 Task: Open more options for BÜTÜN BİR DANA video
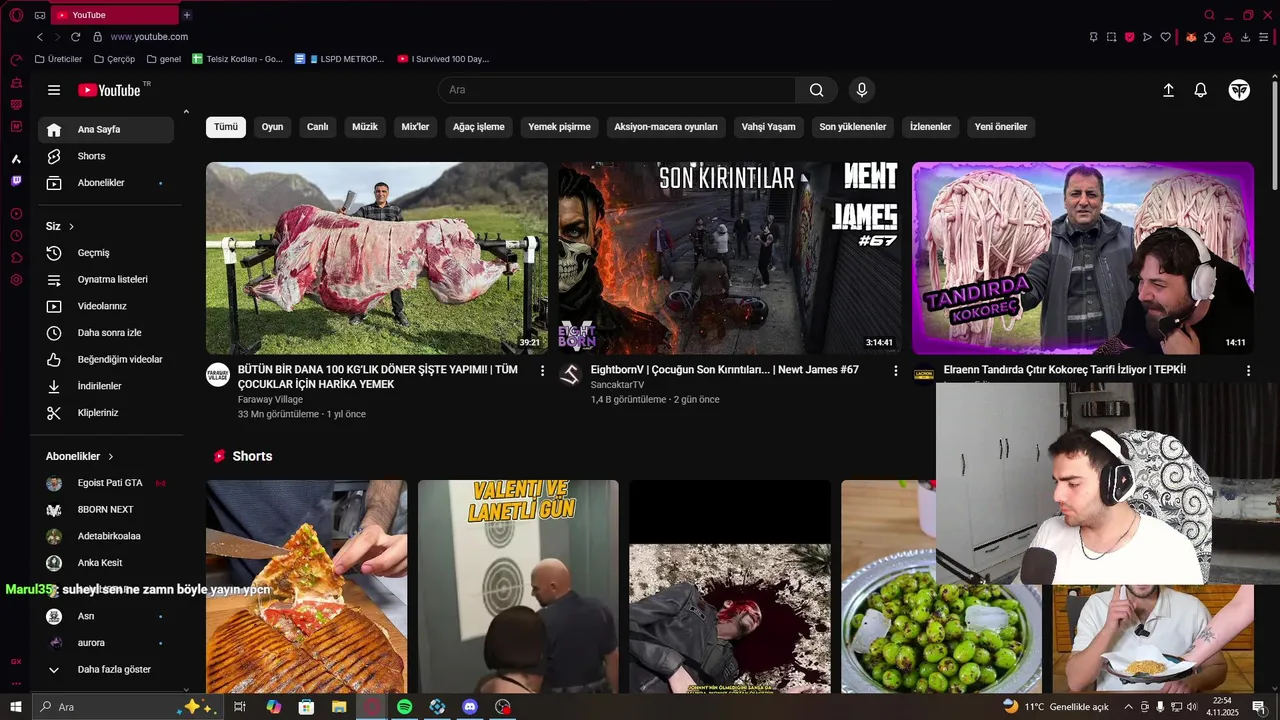click(x=542, y=371)
